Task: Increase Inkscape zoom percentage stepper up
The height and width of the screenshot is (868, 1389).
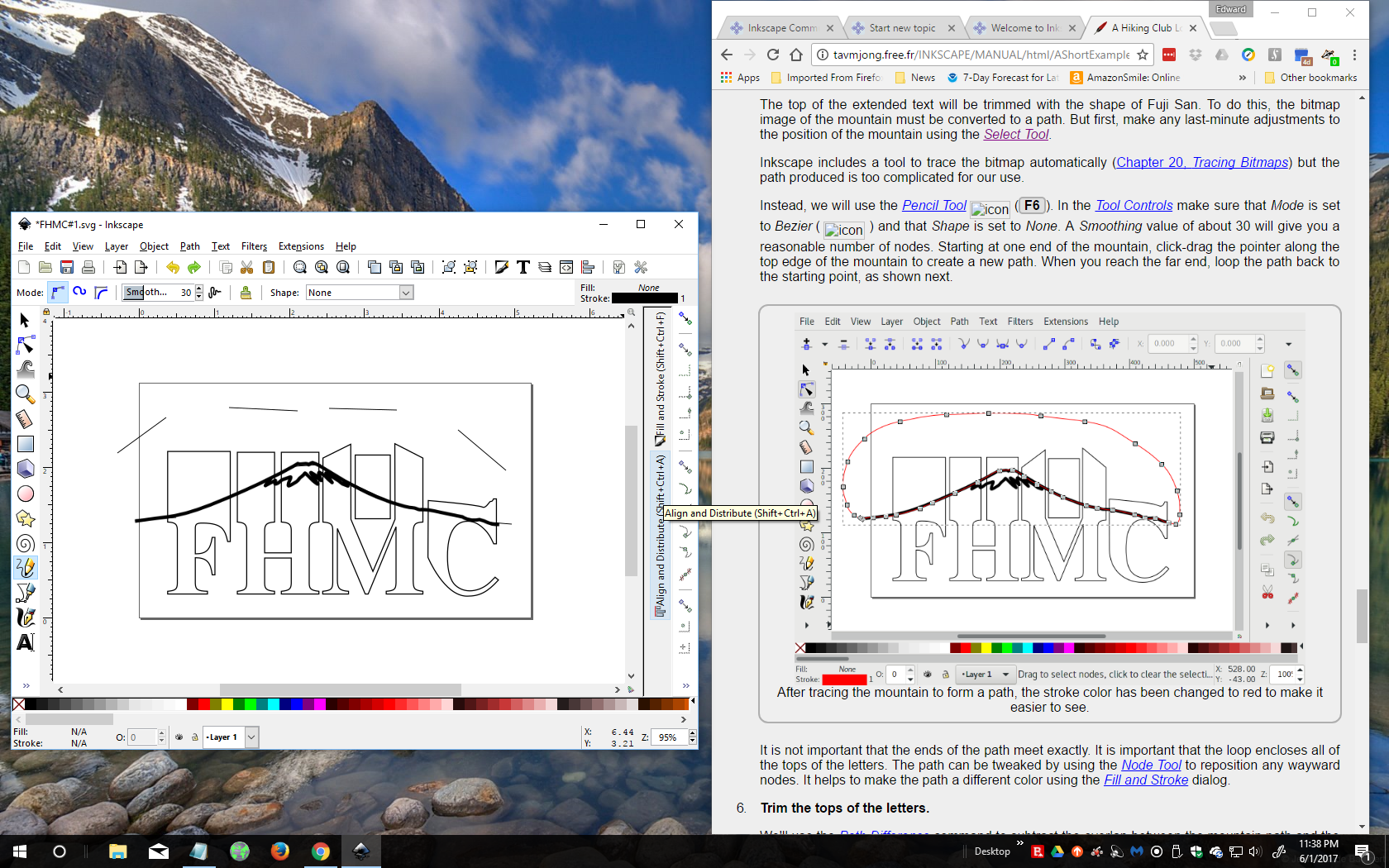Action: pos(692,733)
